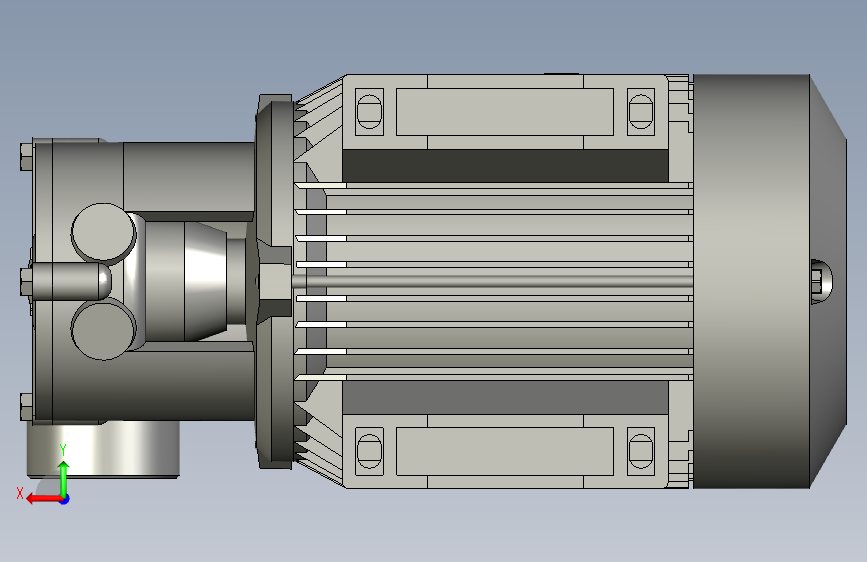Viewport: 867px width, 562px height.
Task: Select the cylindrical port below the pump body
Action: click(x=103, y=449)
